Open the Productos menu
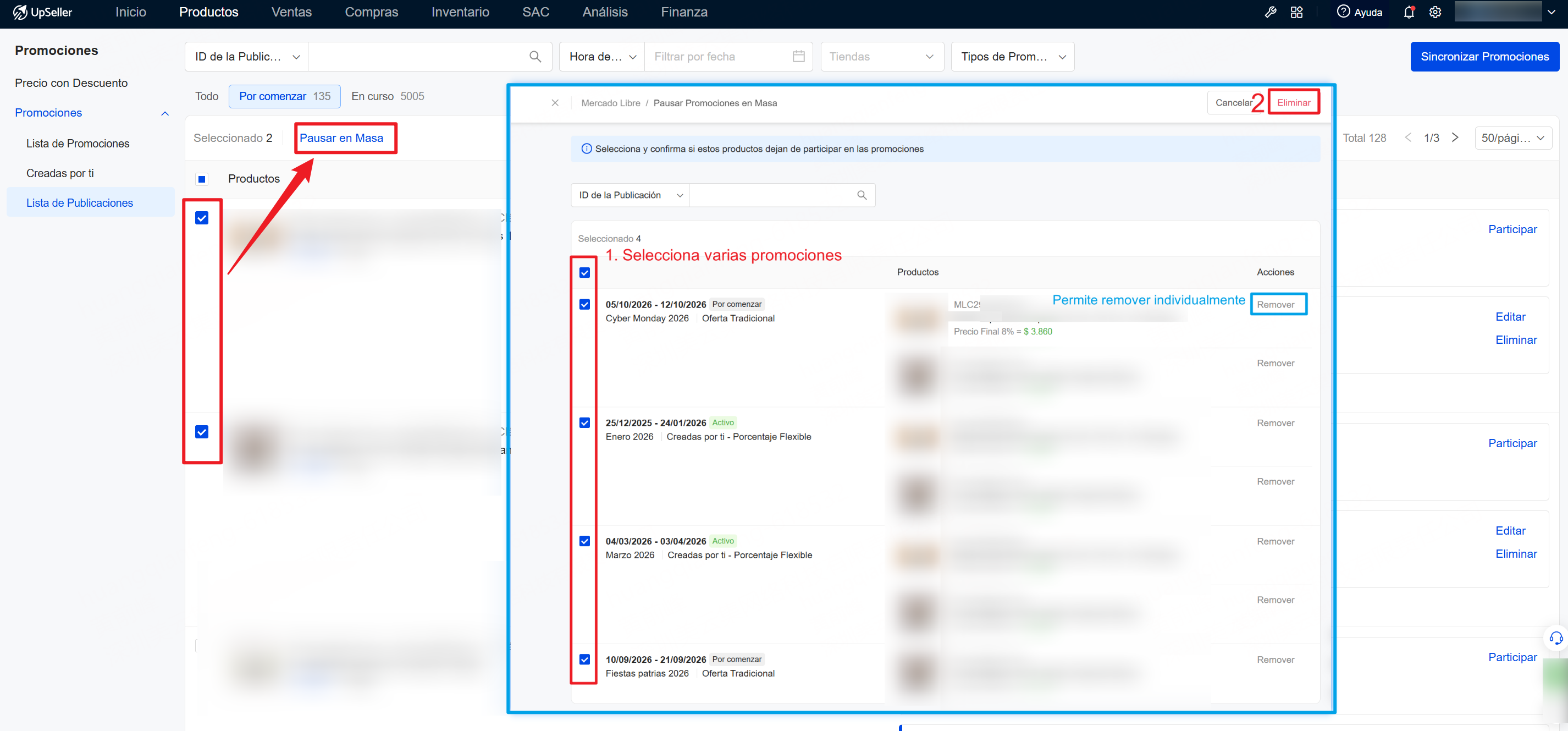 209,12
